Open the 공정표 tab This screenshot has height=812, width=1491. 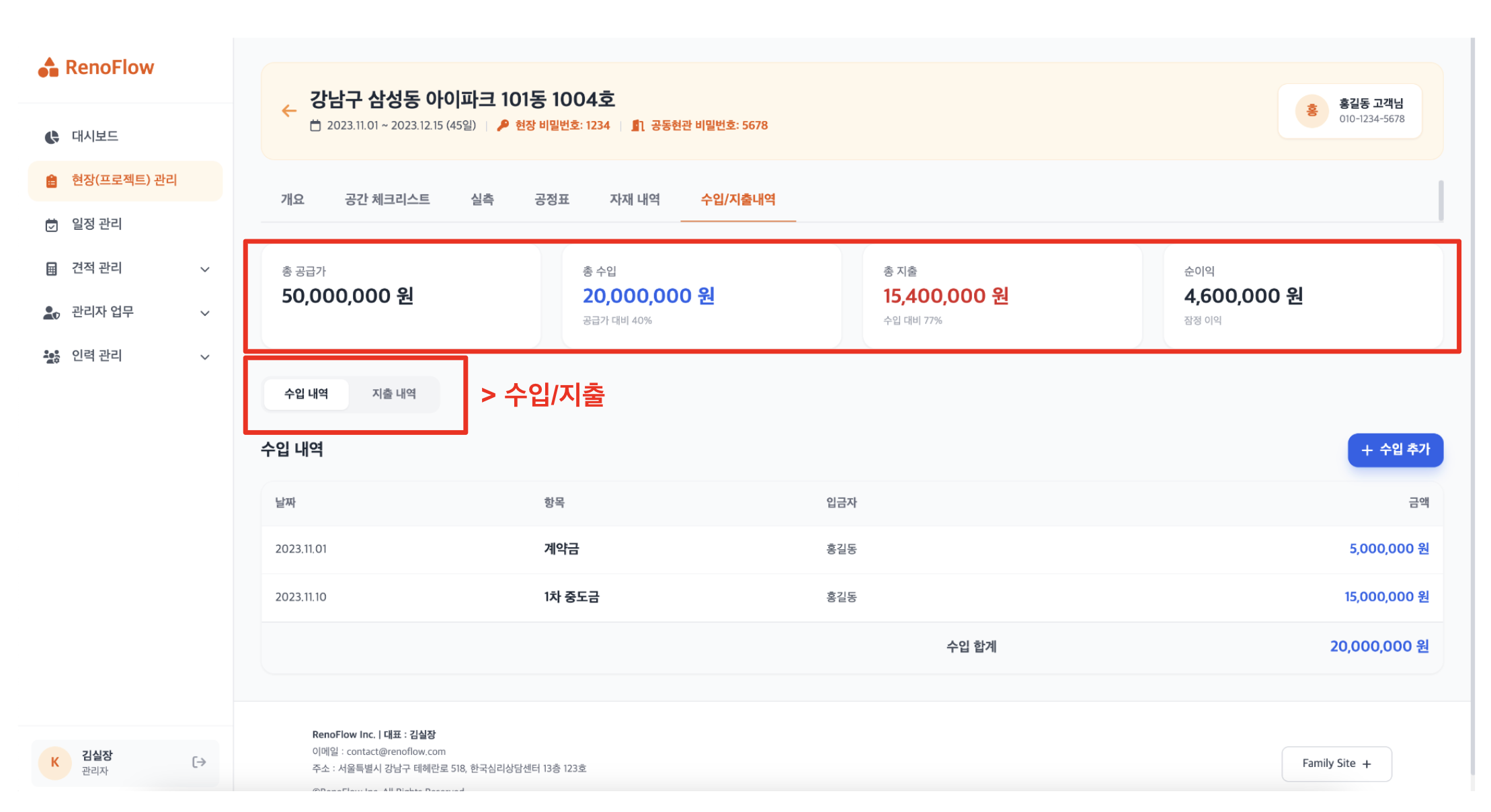pos(551,200)
